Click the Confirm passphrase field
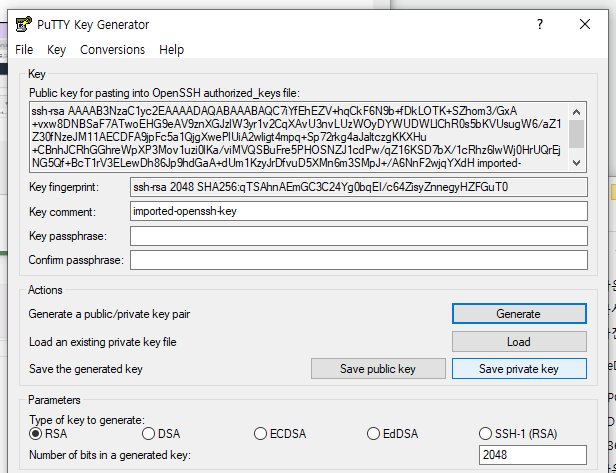The image size is (616, 473). click(x=359, y=260)
